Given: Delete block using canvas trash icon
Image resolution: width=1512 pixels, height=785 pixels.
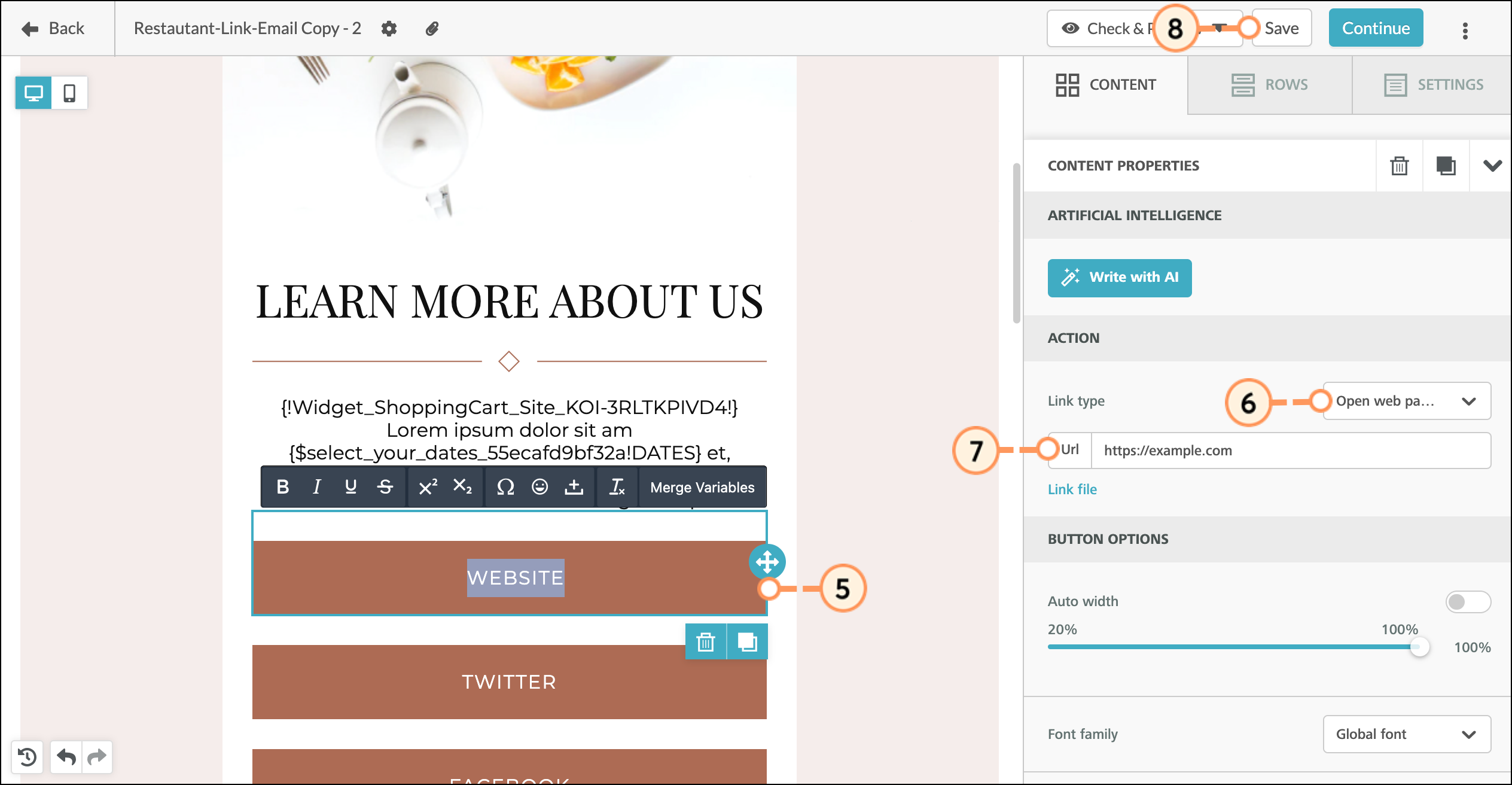Looking at the screenshot, I should point(706,641).
